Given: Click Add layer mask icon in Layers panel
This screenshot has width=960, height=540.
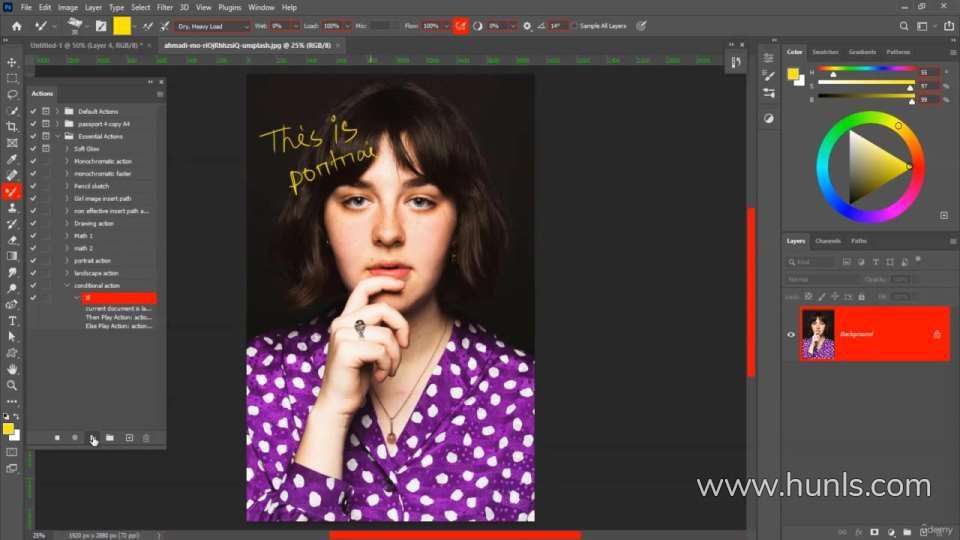Looking at the screenshot, I should 874,532.
